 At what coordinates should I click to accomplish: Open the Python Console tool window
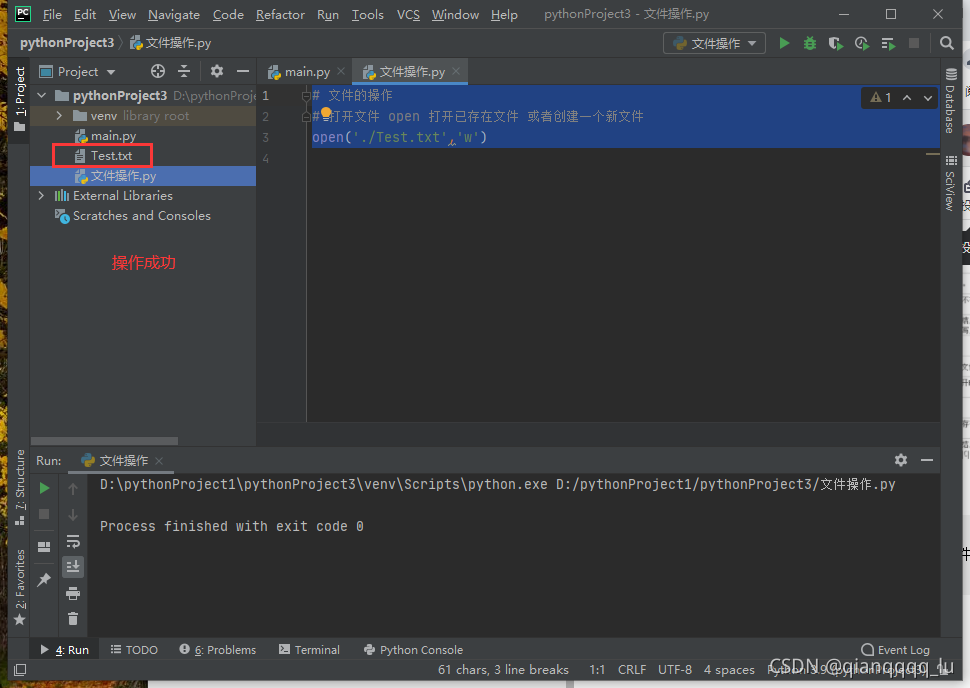pyautogui.click(x=413, y=650)
